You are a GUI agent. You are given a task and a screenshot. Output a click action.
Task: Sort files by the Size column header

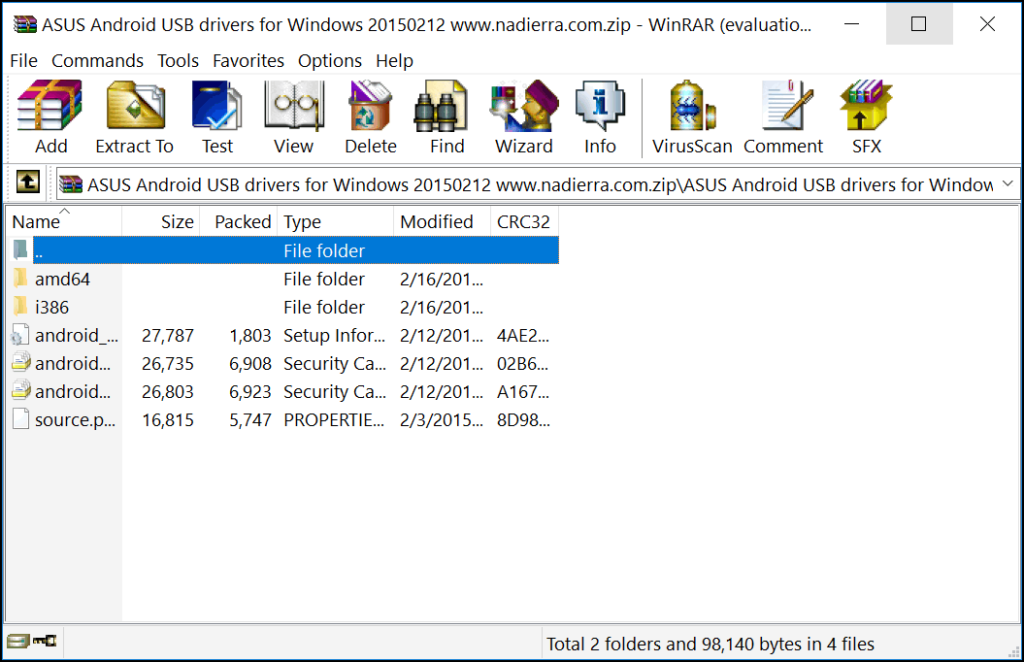click(176, 221)
